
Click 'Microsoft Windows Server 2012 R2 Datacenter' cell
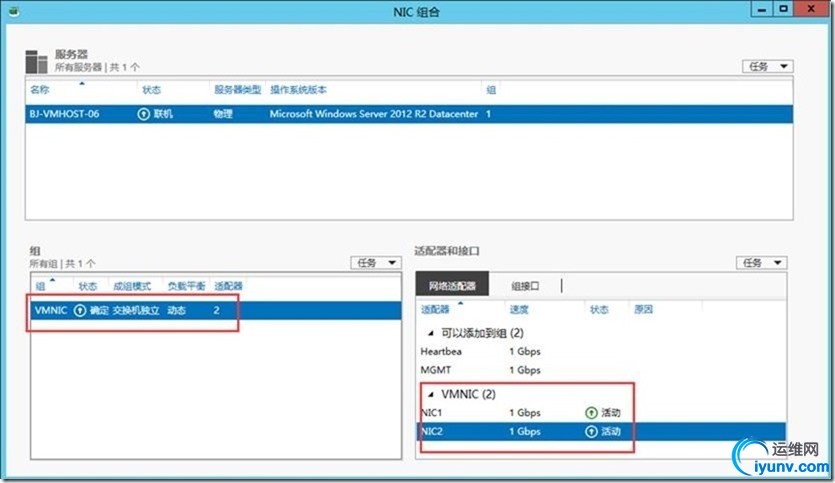(x=374, y=114)
